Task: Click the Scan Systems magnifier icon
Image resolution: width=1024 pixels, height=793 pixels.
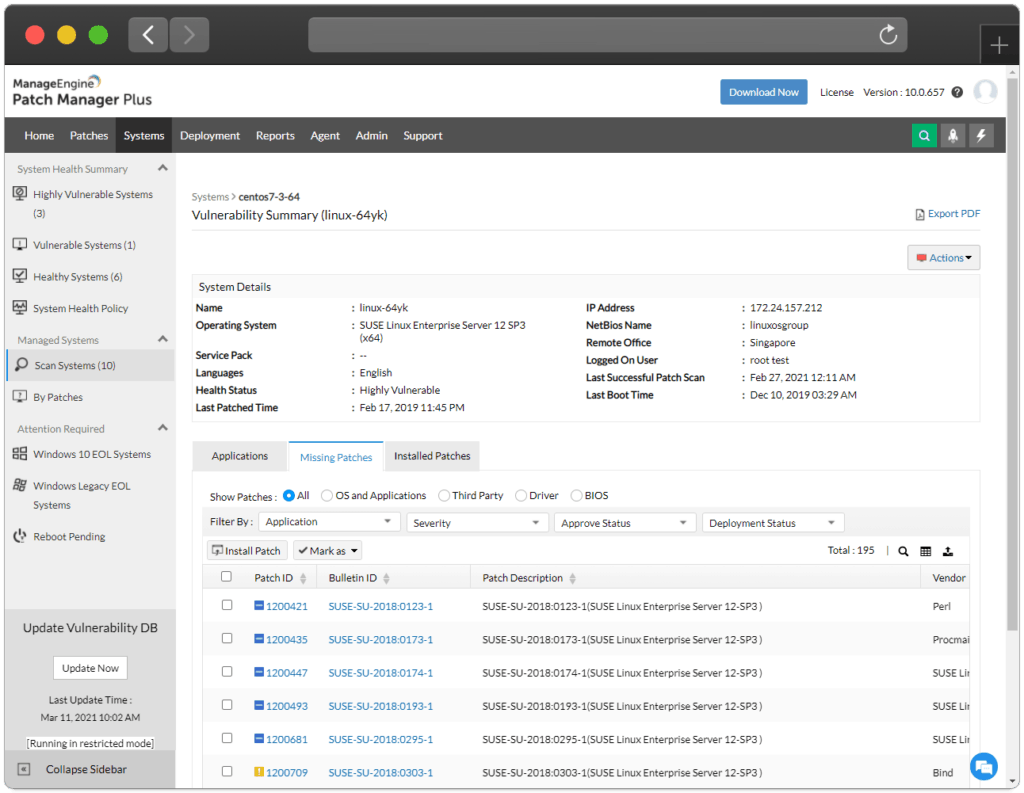Action: [22, 364]
